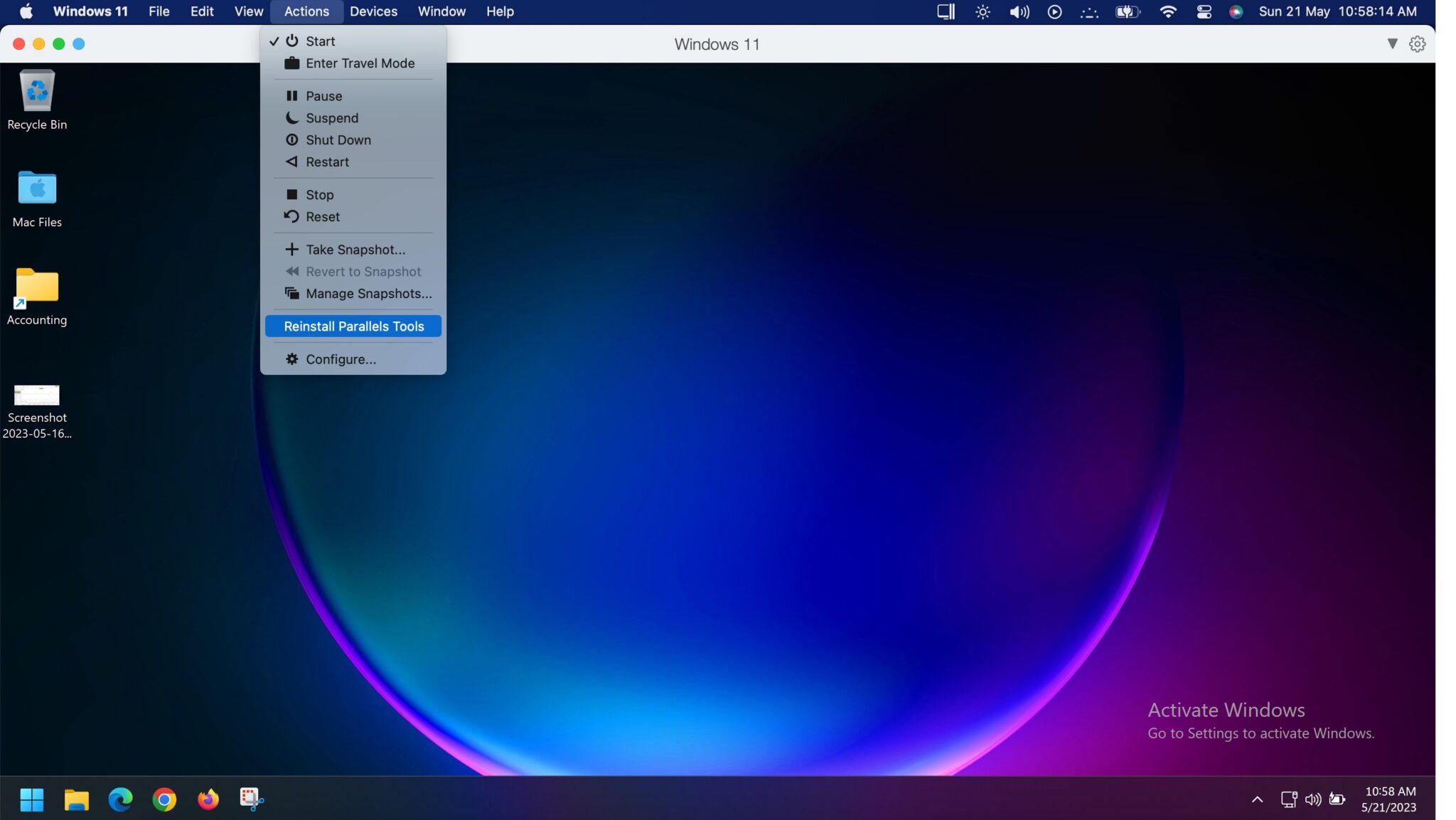This screenshot has height=820, width=1456.
Task: Open Firefox from the Windows taskbar
Action: click(208, 799)
